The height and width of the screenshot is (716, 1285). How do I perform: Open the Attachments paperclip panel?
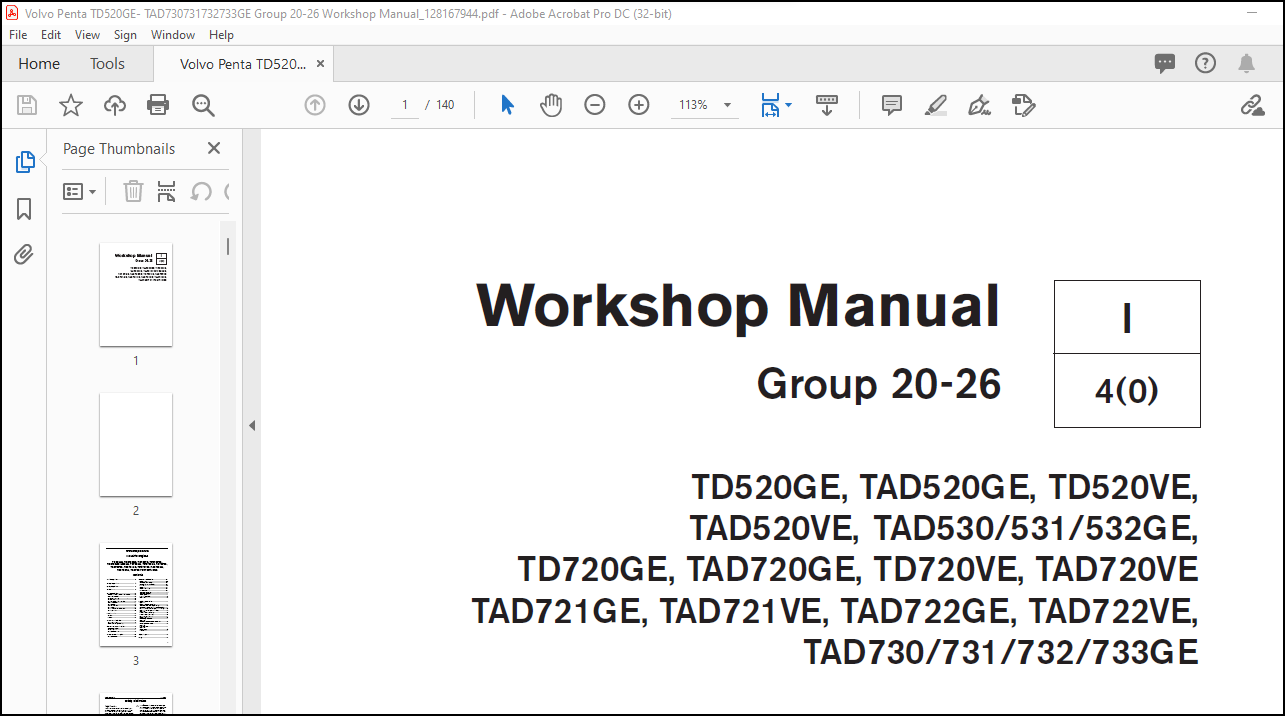24,255
